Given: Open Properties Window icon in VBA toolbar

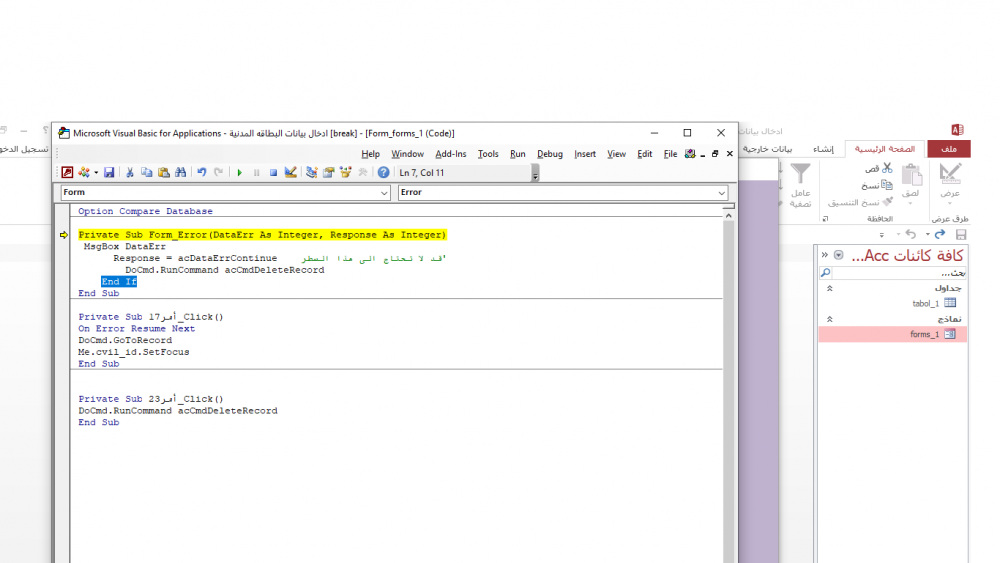Looking at the screenshot, I should [328, 172].
